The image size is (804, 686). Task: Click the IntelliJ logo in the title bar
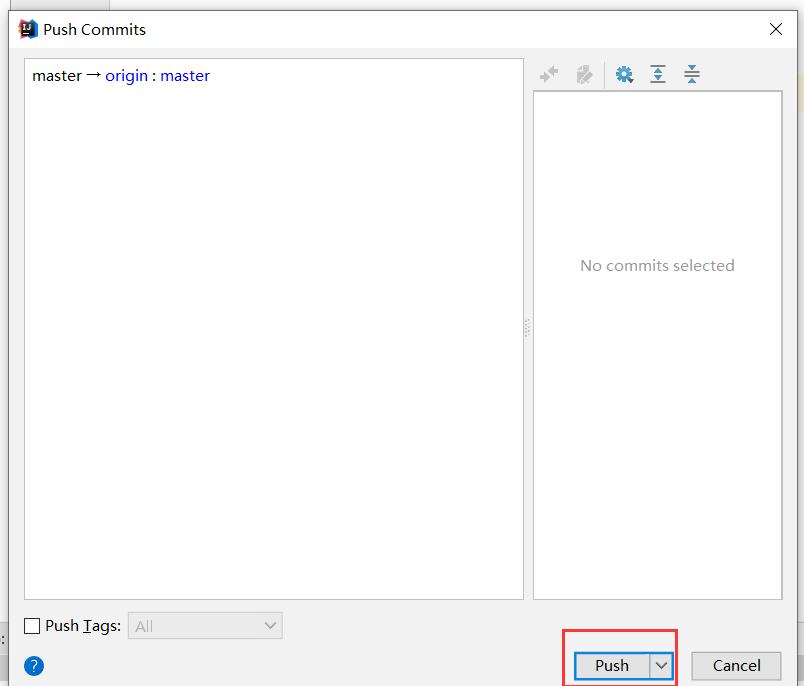28,29
